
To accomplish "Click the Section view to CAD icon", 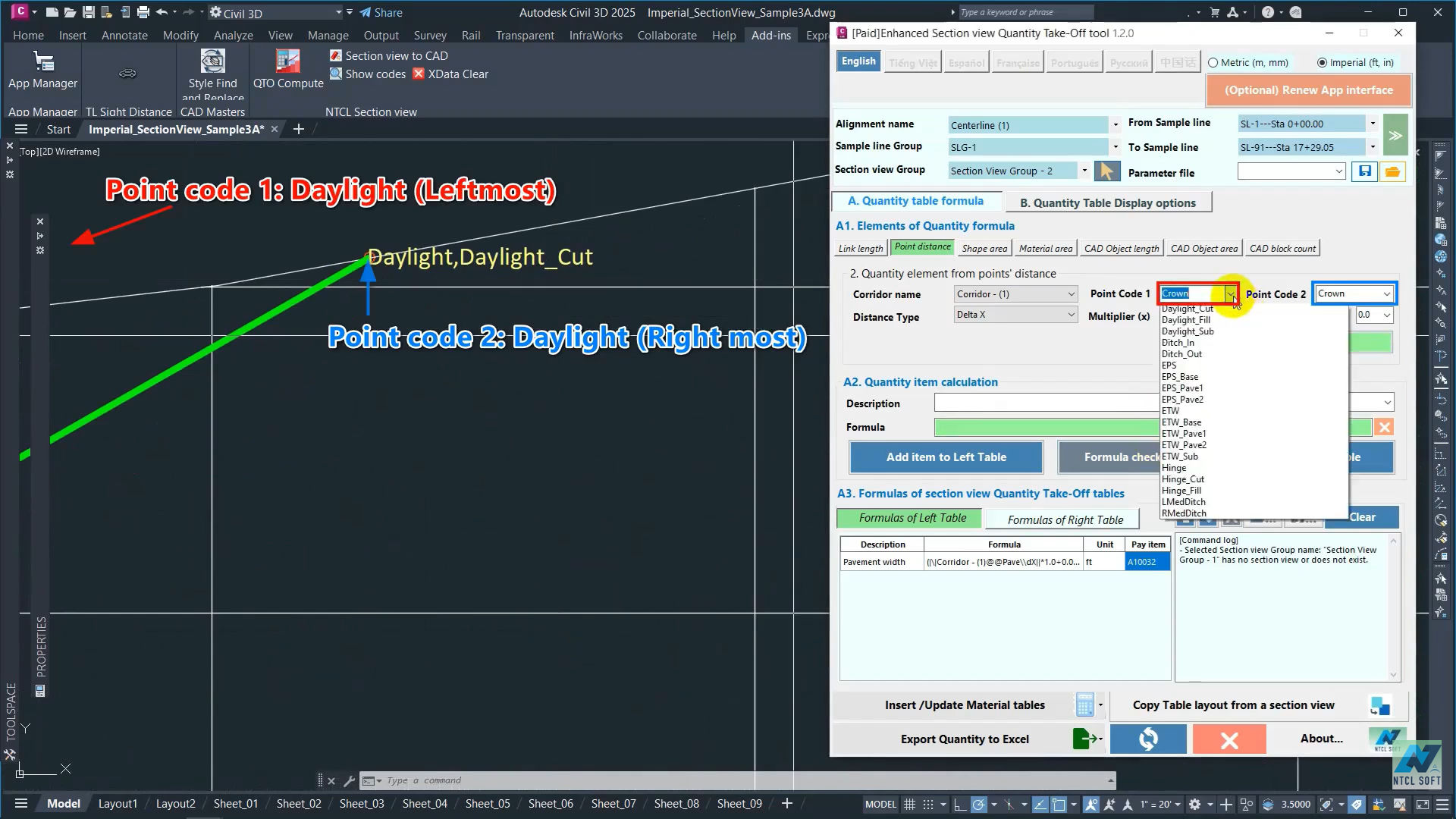I will (336, 55).
